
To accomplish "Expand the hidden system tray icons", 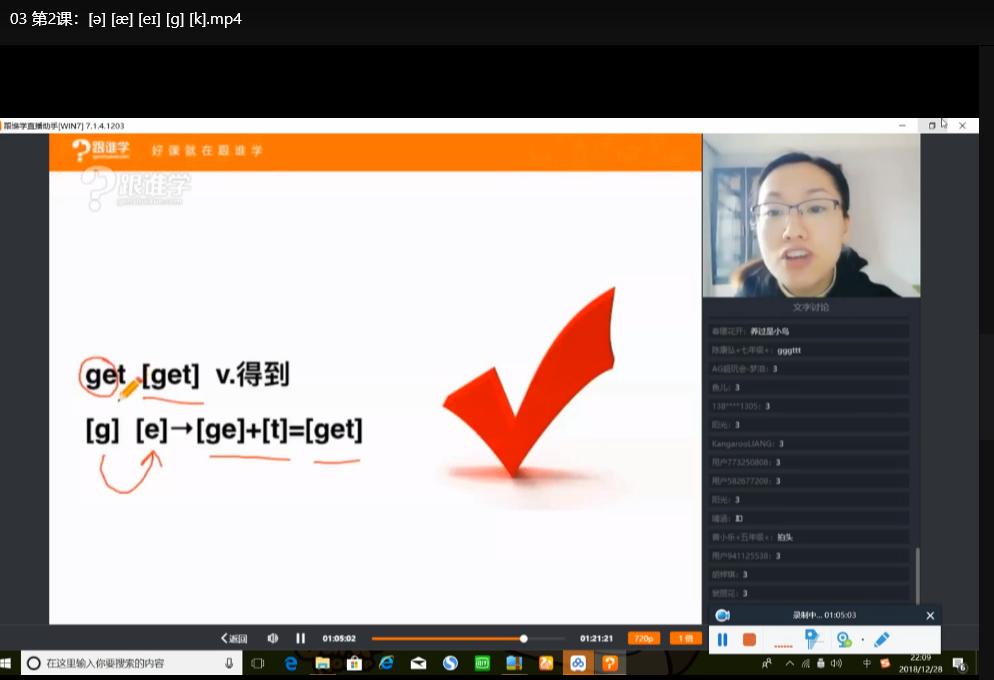I will (x=789, y=664).
